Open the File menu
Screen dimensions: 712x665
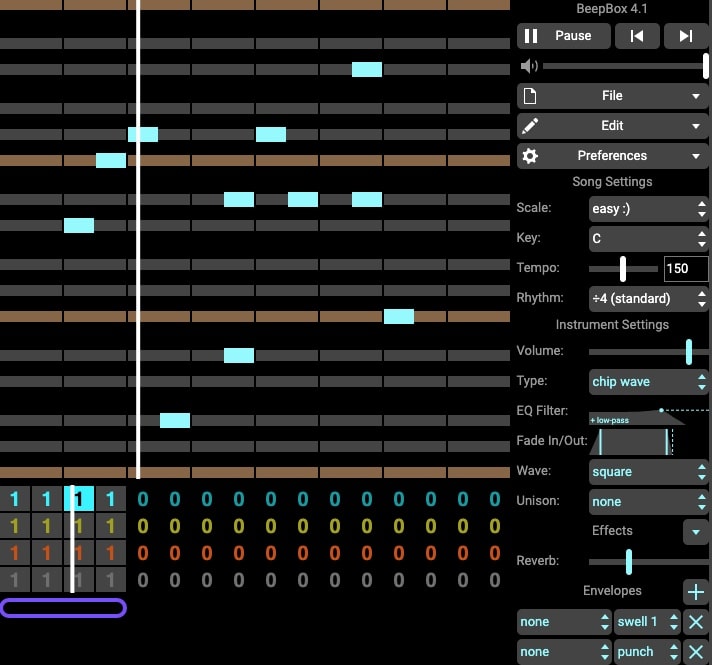(x=612, y=96)
